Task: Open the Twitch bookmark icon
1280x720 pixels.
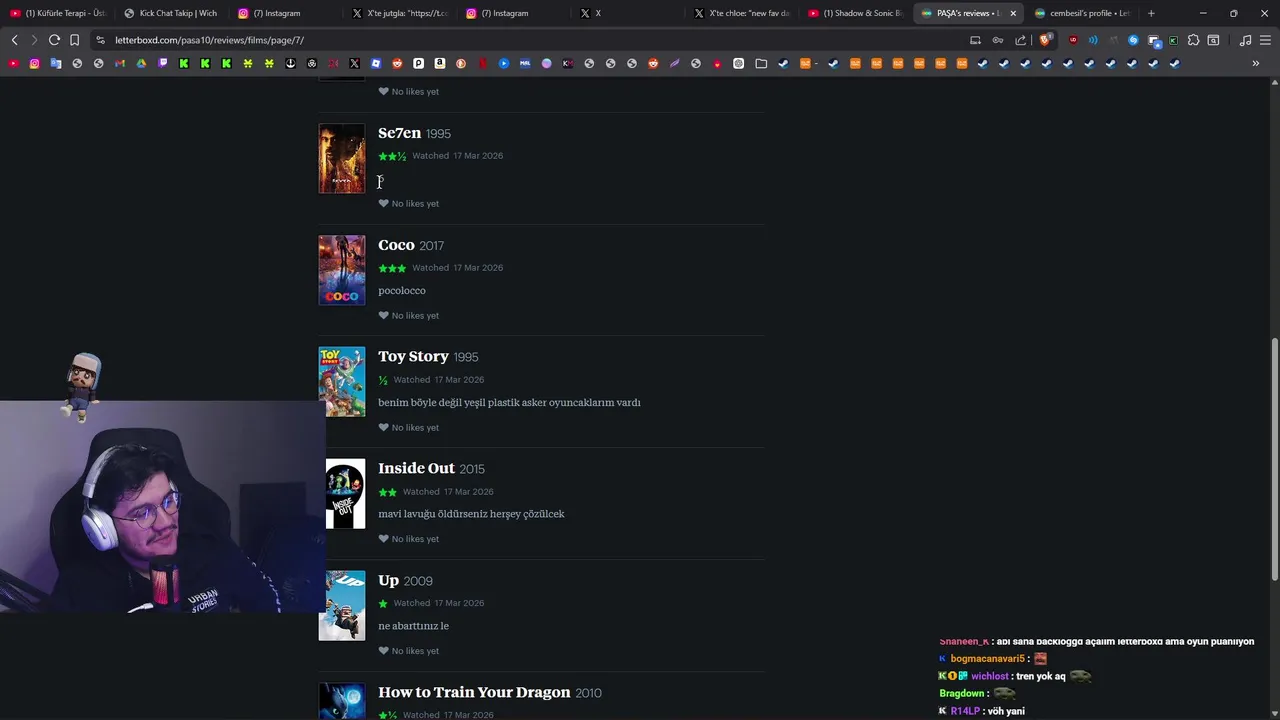Action: click(163, 63)
